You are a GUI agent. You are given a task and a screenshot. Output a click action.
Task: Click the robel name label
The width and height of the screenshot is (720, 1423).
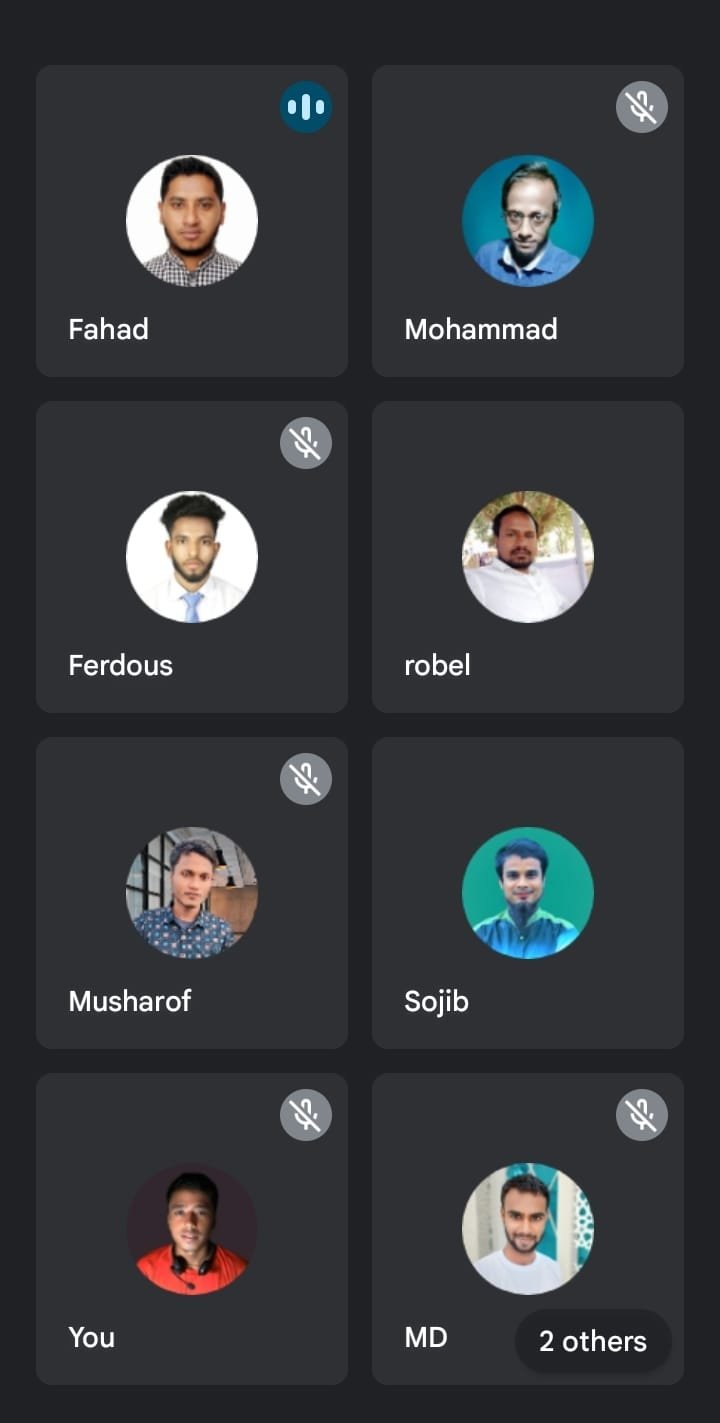tap(437, 665)
